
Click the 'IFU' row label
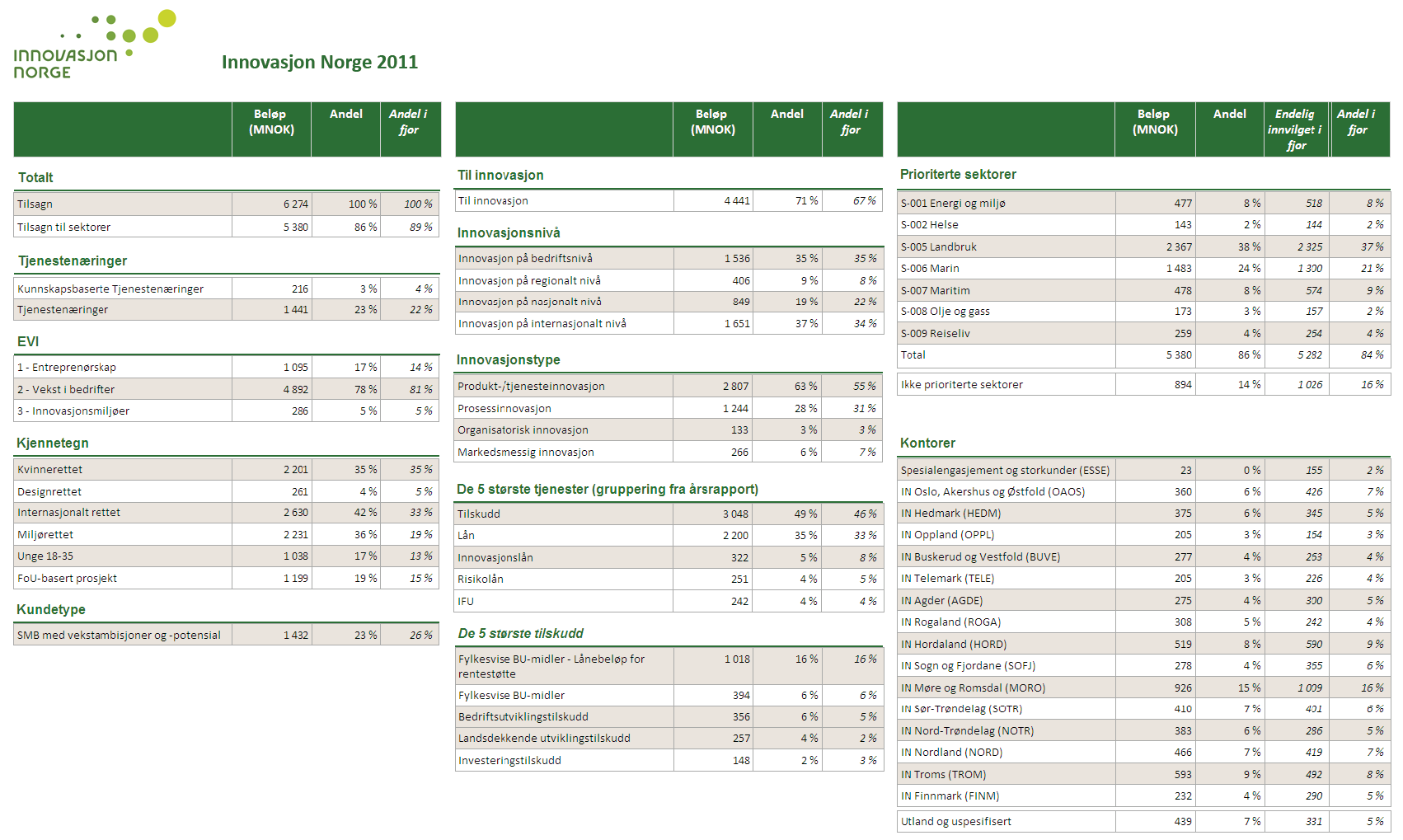[466, 601]
